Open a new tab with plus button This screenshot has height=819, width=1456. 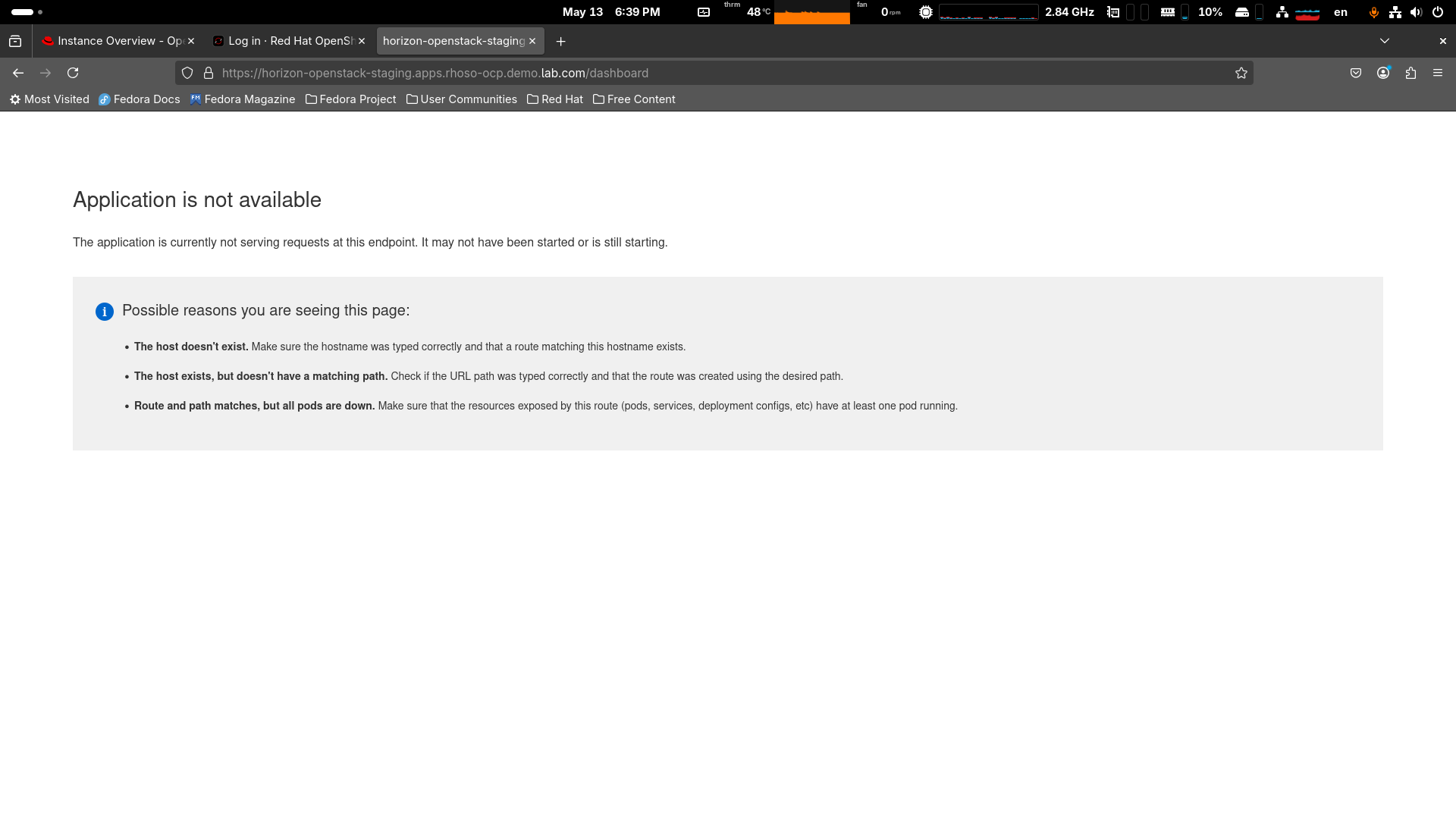pos(560,41)
